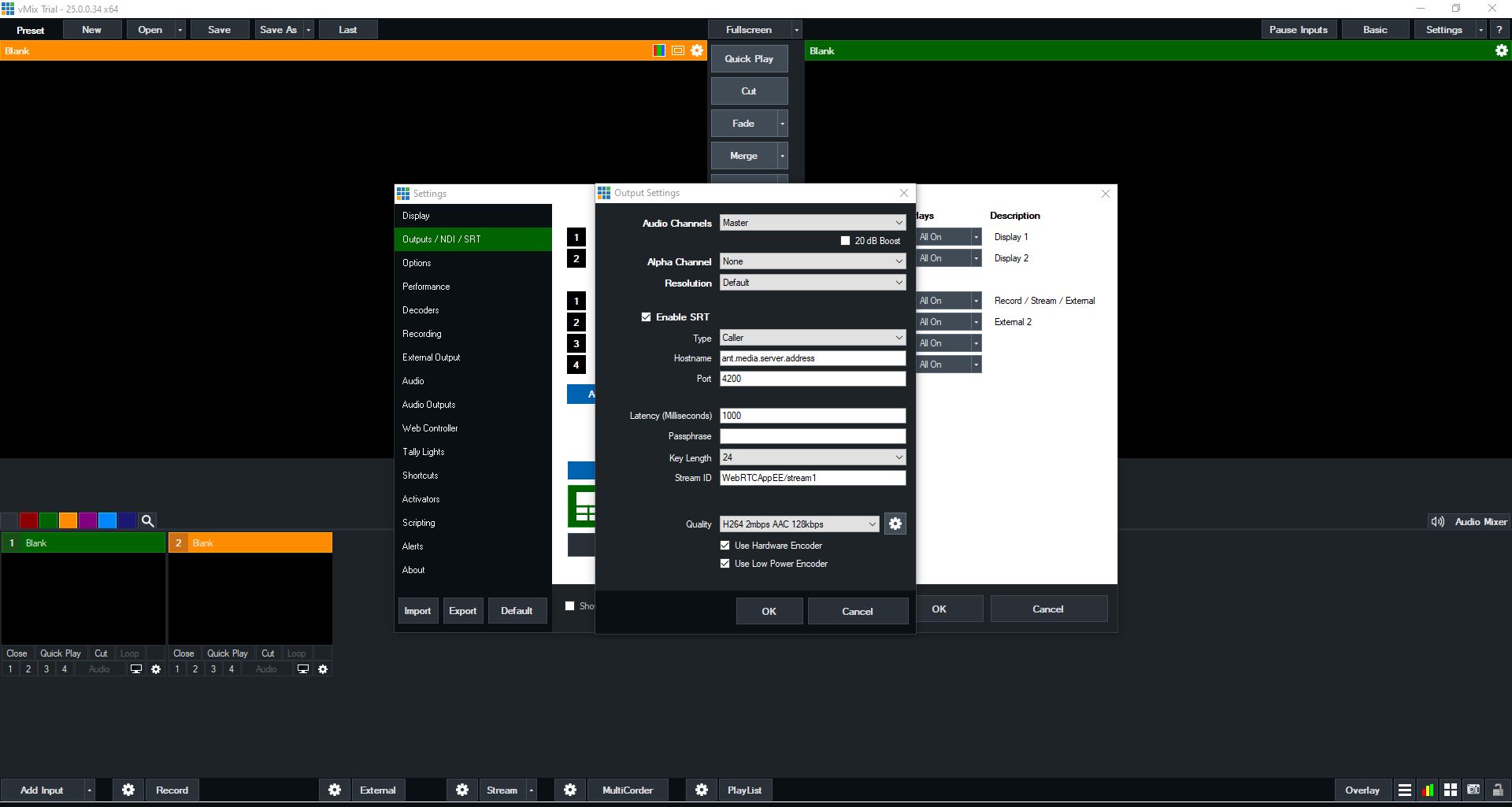Image resolution: width=1512 pixels, height=807 pixels.
Task: Open the MultiCorder settings gear
Action: [x=570, y=790]
